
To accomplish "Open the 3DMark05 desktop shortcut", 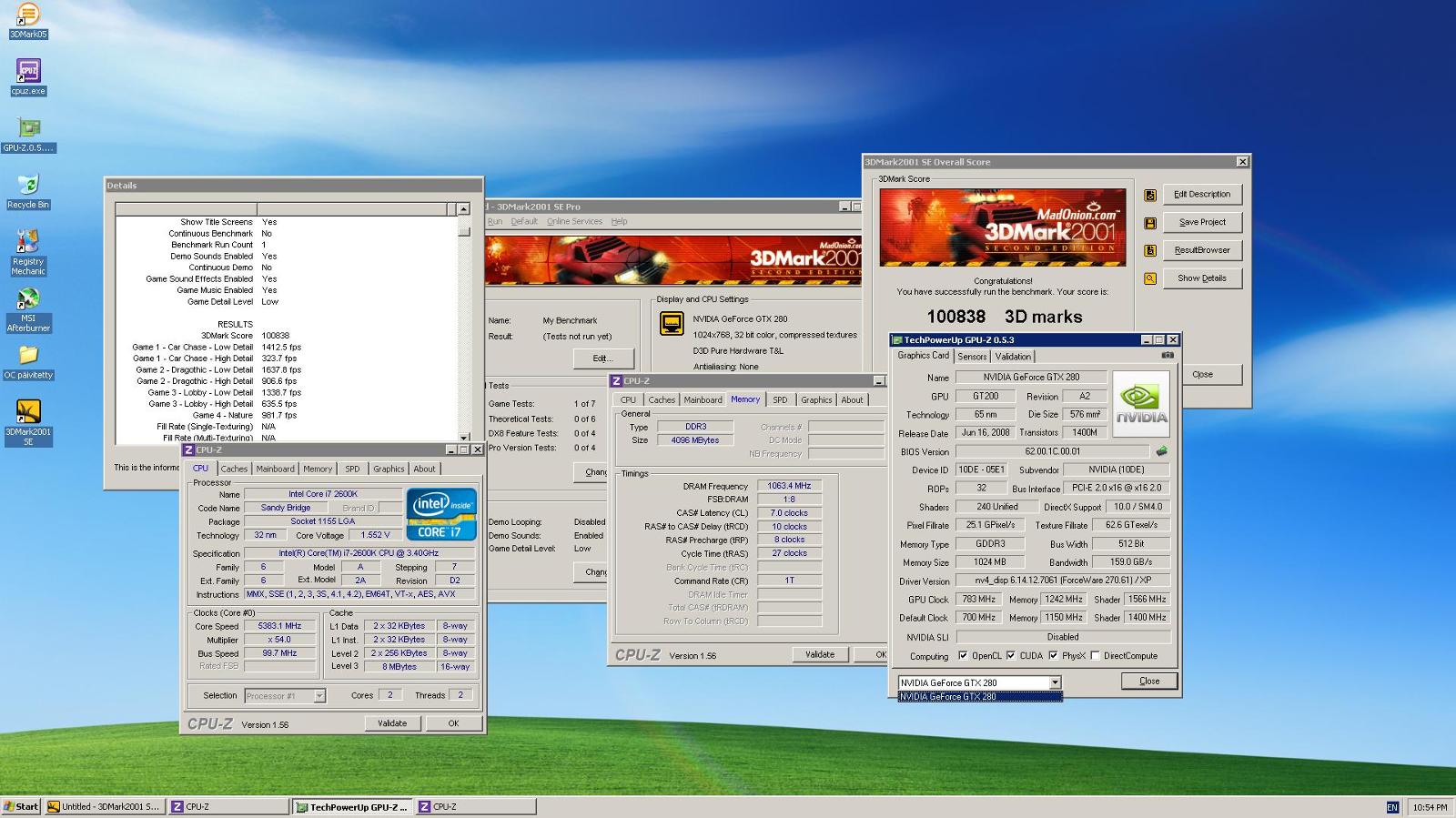I will [x=28, y=20].
